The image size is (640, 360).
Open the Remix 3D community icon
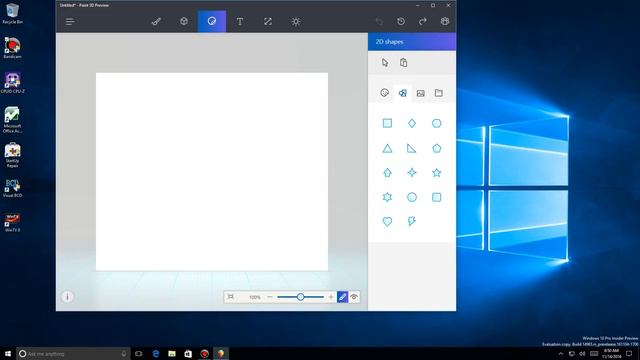point(445,22)
